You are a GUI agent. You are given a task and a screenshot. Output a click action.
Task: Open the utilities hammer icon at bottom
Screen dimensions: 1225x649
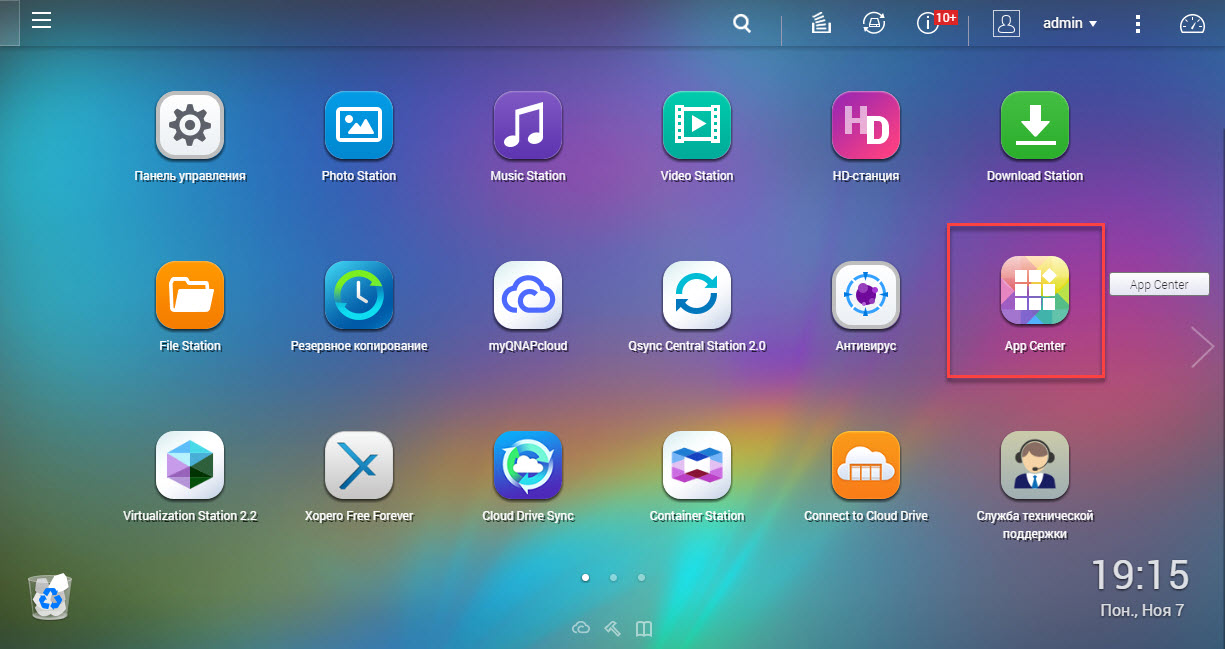point(613,628)
